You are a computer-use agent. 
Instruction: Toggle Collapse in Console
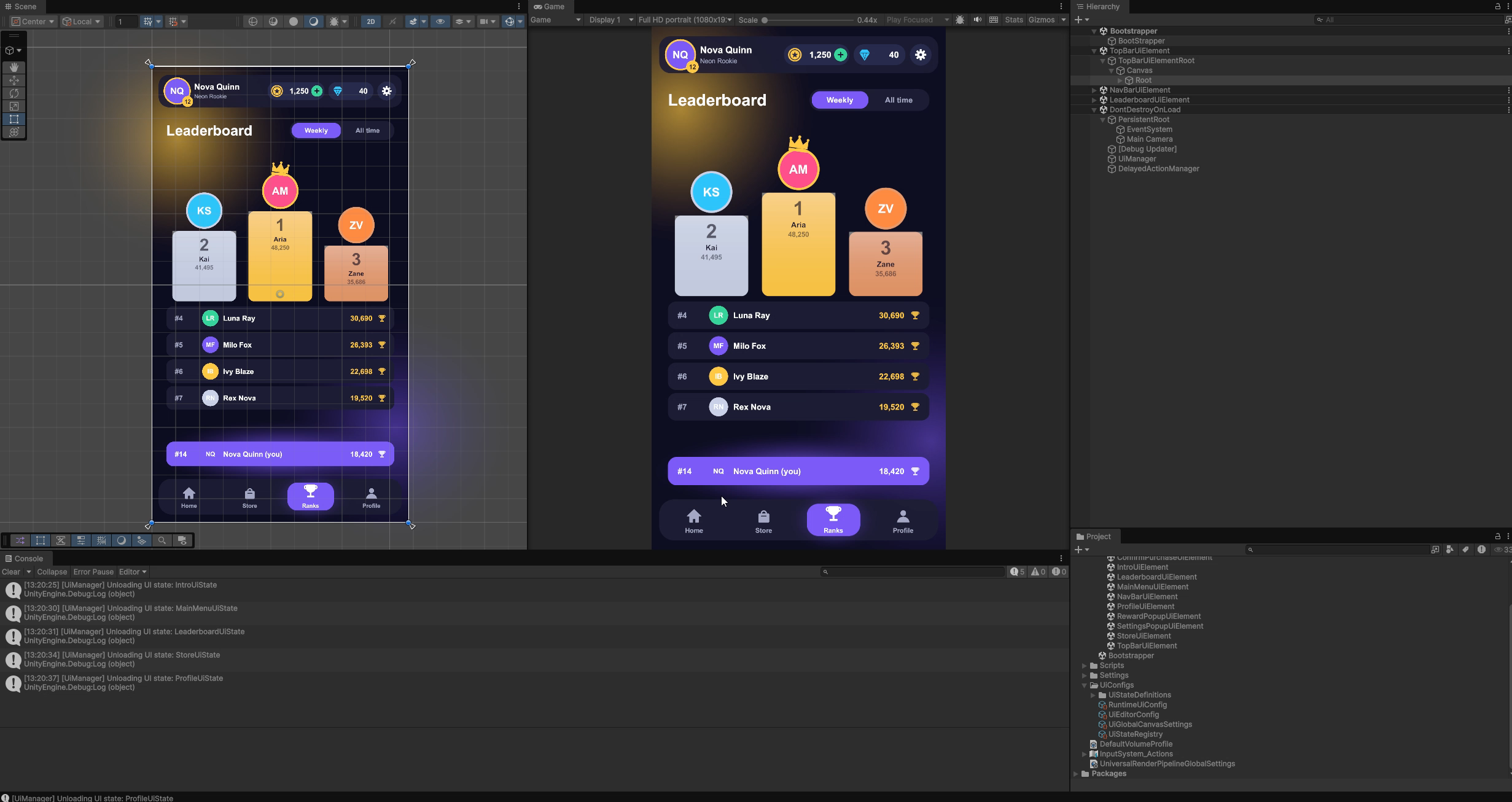(52, 572)
